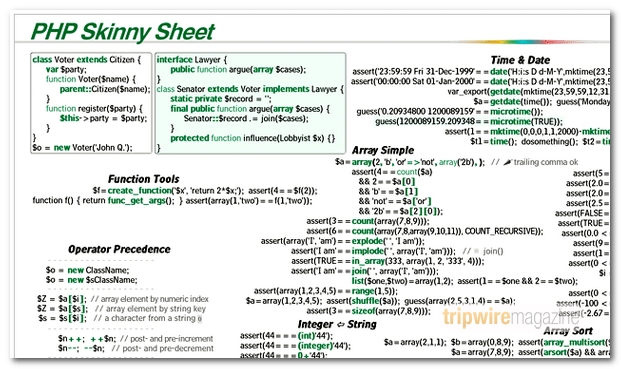Image resolution: width=621 pixels, height=369 pixels.
Task: Click 'interface Lawyer {' line
Action: tap(192, 60)
